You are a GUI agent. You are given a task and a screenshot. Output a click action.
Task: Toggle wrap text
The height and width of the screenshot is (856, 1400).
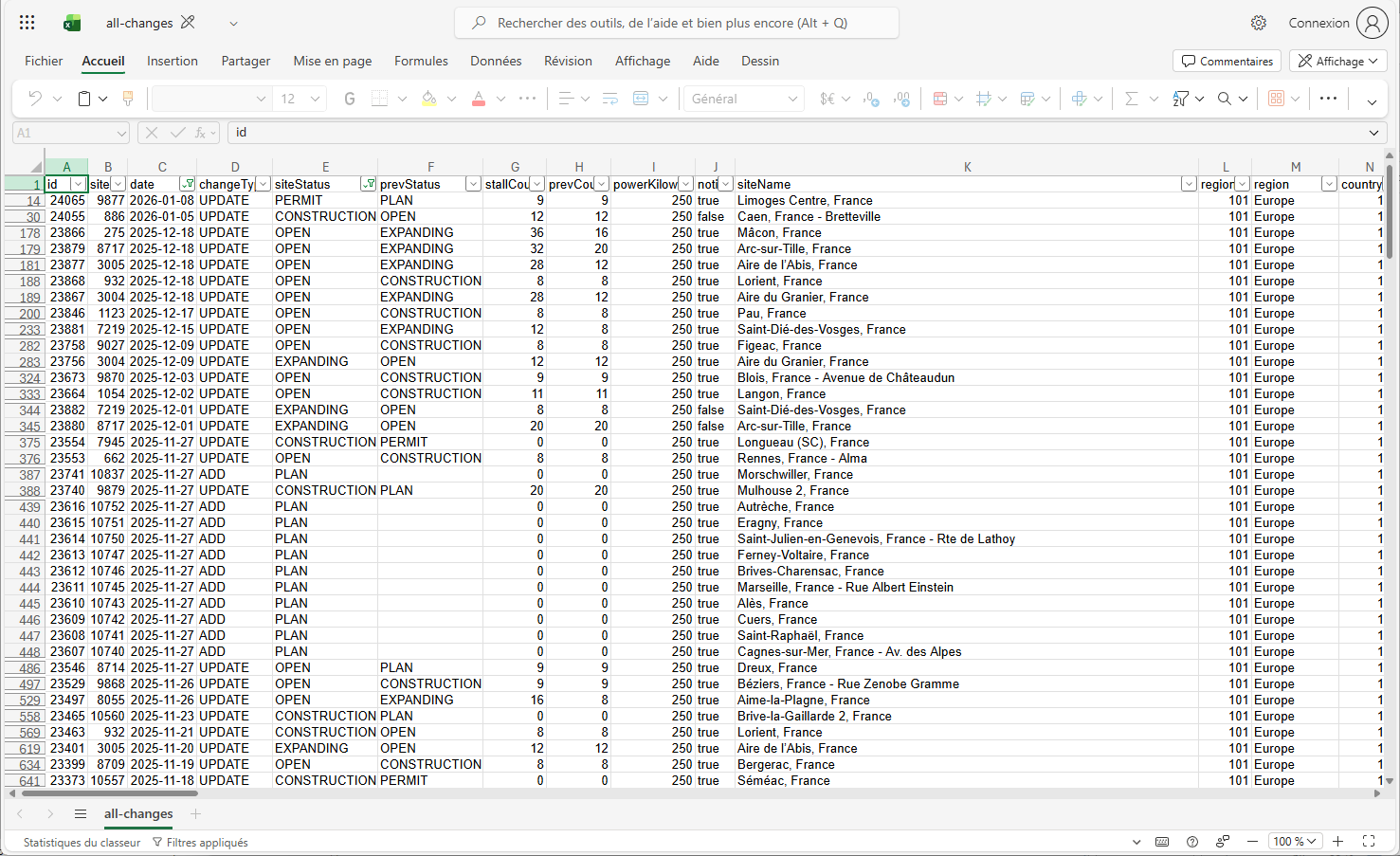tap(610, 99)
